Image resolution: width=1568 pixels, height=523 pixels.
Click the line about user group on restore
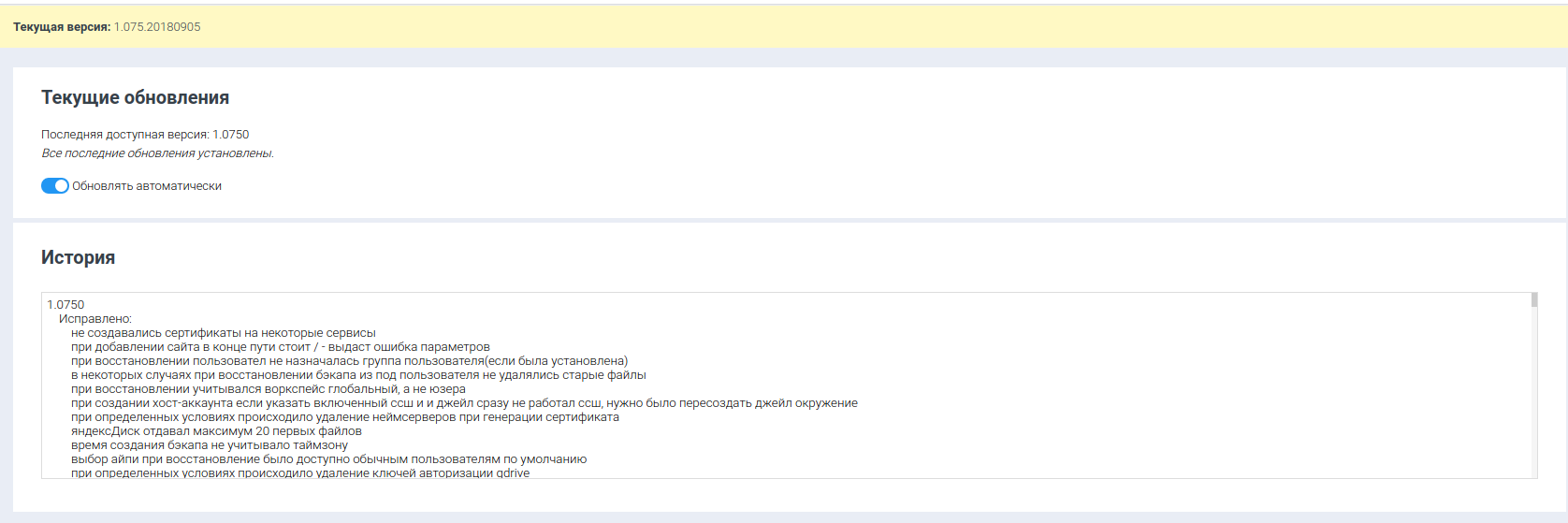(349, 361)
